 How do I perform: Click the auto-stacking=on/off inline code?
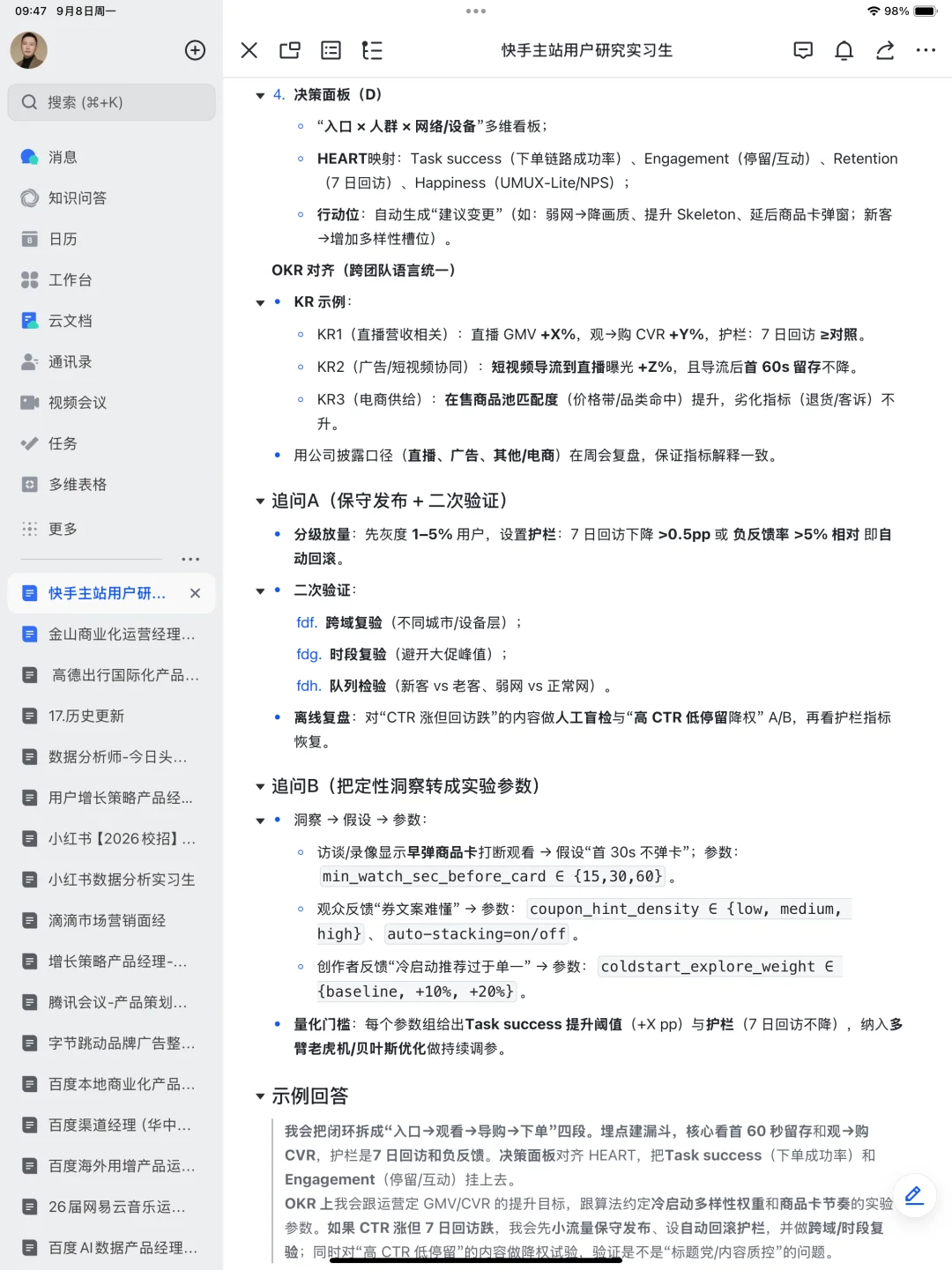point(476,933)
